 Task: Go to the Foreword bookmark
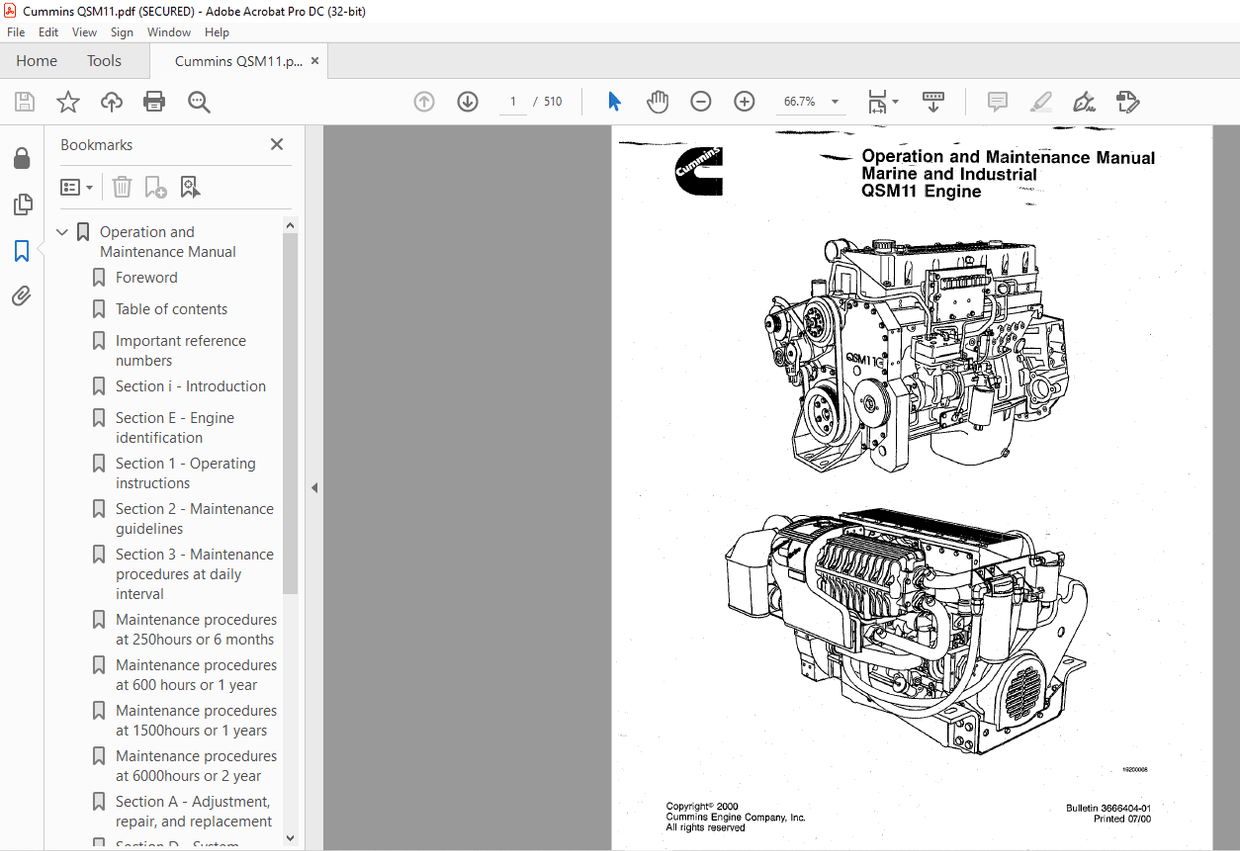(145, 277)
